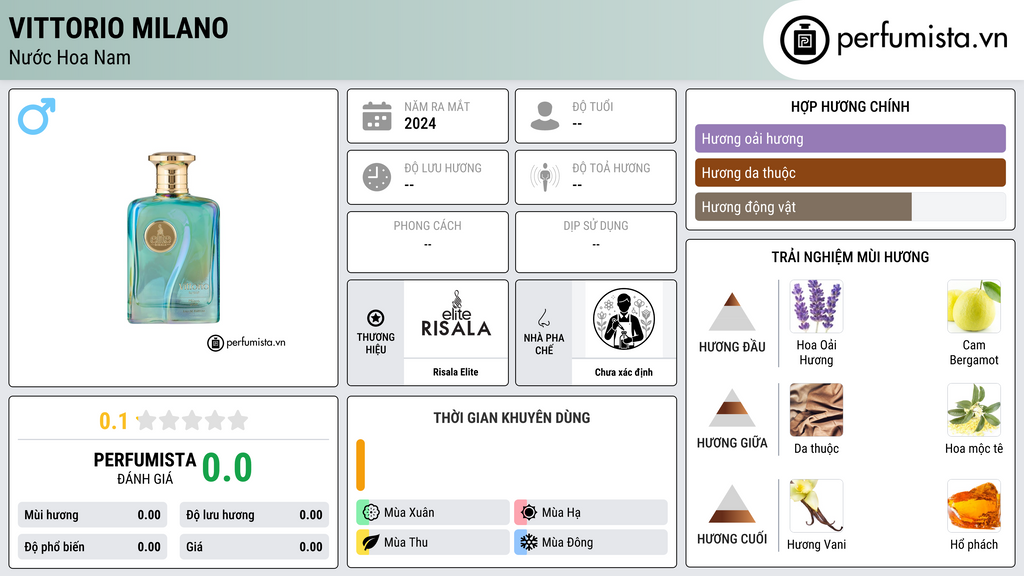The width and height of the screenshot is (1024, 576).
Task: Click the Mùa Xuân flower icon
Action: pyautogui.click(x=371, y=512)
